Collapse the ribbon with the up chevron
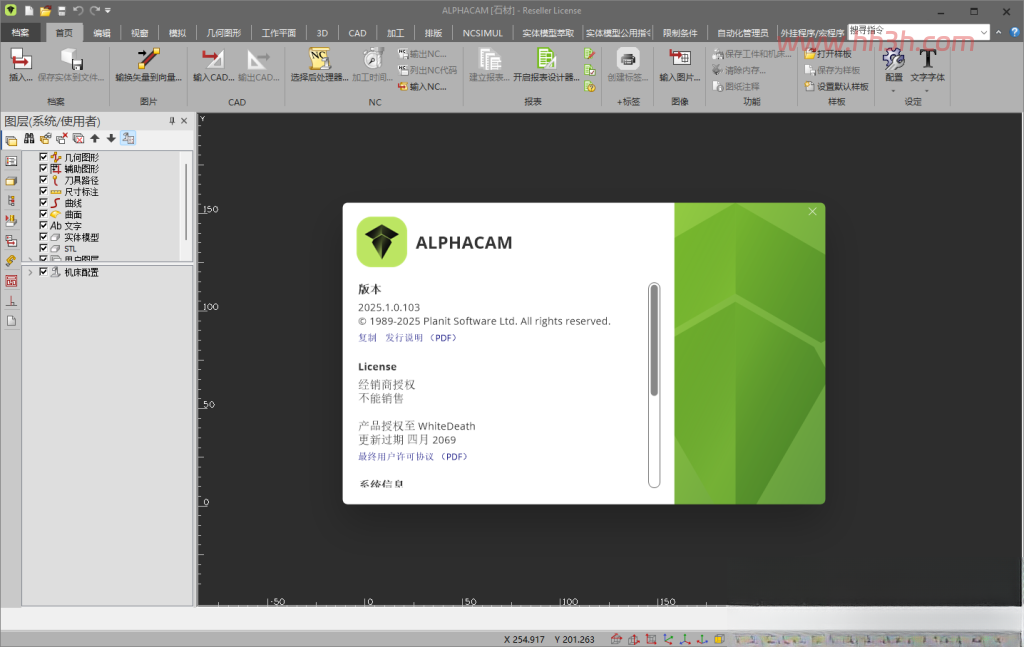The image size is (1024, 647). pyautogui.click(x=999, y=32)
